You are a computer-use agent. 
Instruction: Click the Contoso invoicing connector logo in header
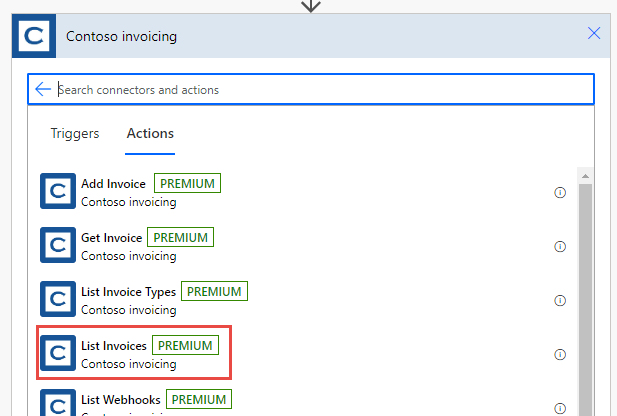point(34,36)
